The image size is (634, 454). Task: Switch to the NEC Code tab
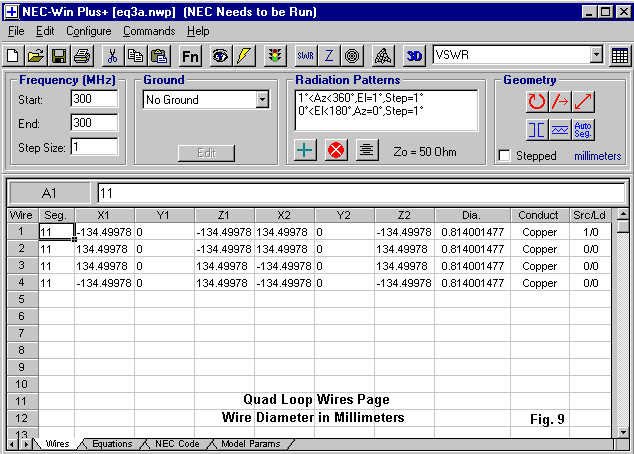point(176,443)
